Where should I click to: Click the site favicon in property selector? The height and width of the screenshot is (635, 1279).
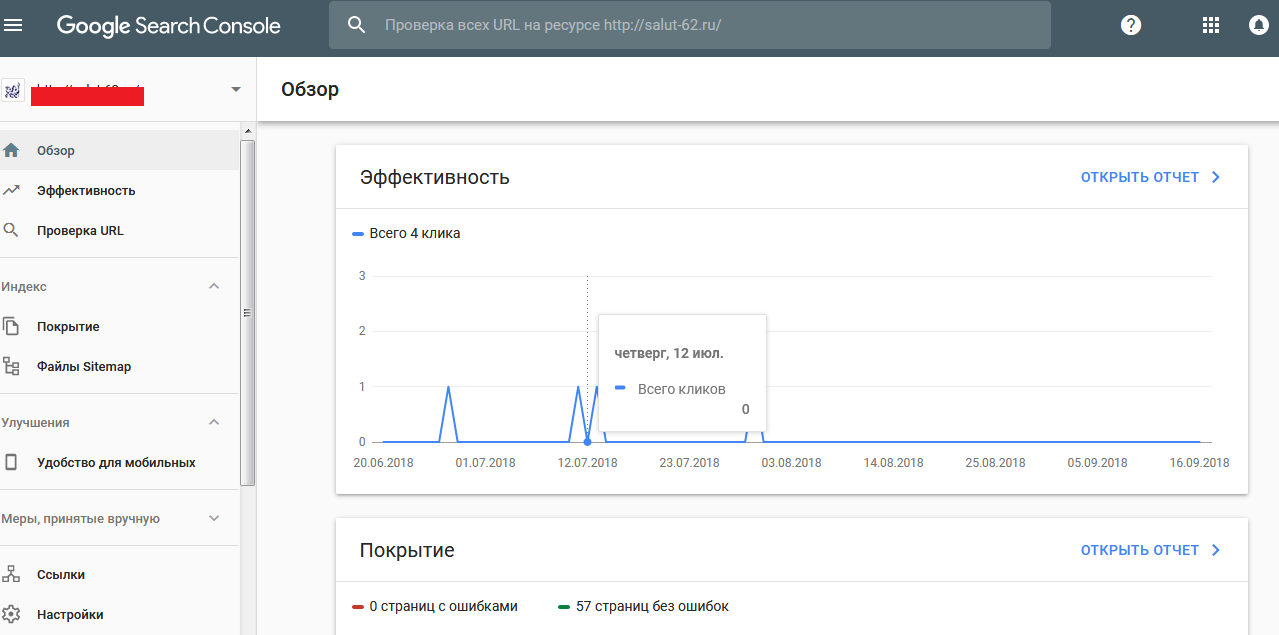tap(13, 90)
